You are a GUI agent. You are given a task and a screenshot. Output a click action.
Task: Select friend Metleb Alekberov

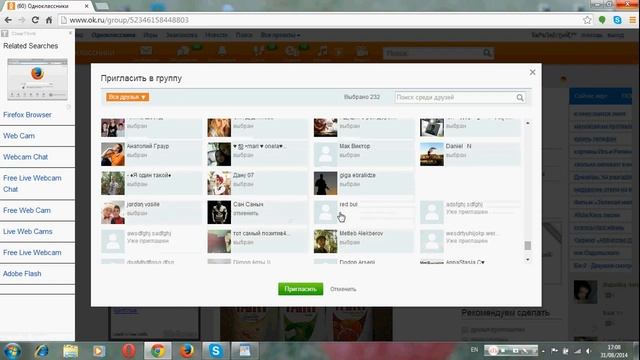point(364,241)
